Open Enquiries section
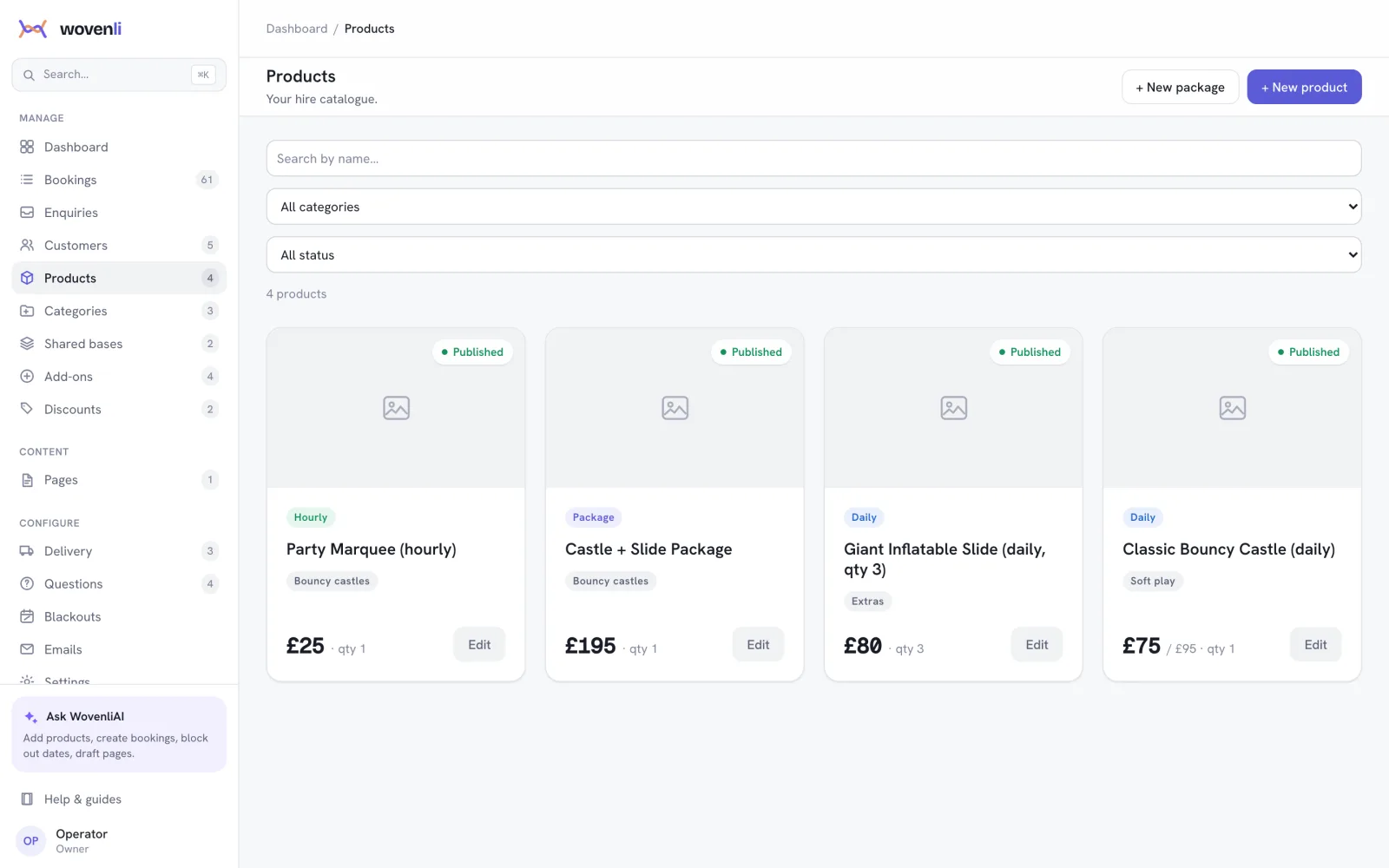This screenshot has height=868, width=1389. (119, 213)
